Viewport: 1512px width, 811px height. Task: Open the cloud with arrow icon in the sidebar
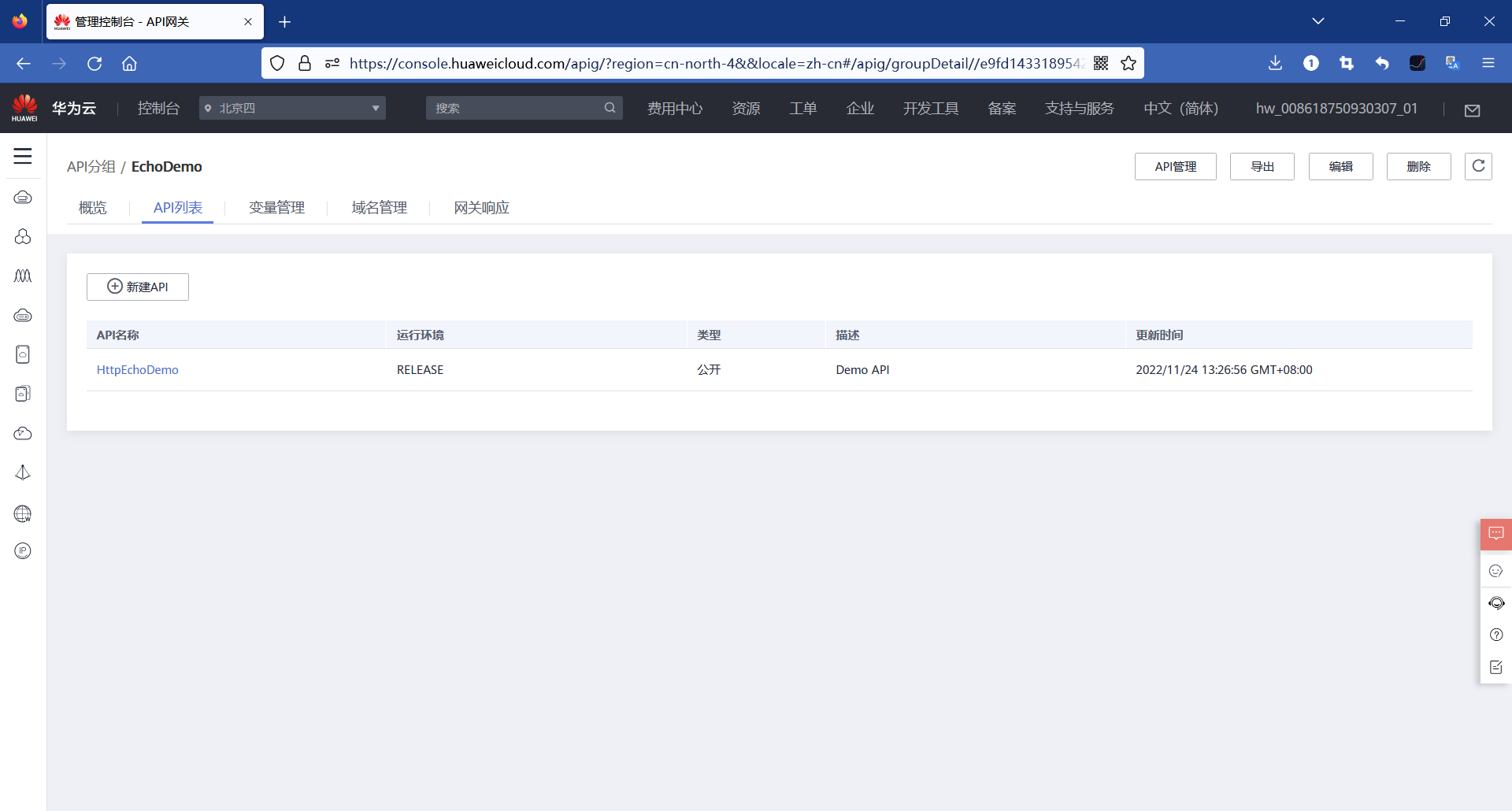click(x=23, y=433)
